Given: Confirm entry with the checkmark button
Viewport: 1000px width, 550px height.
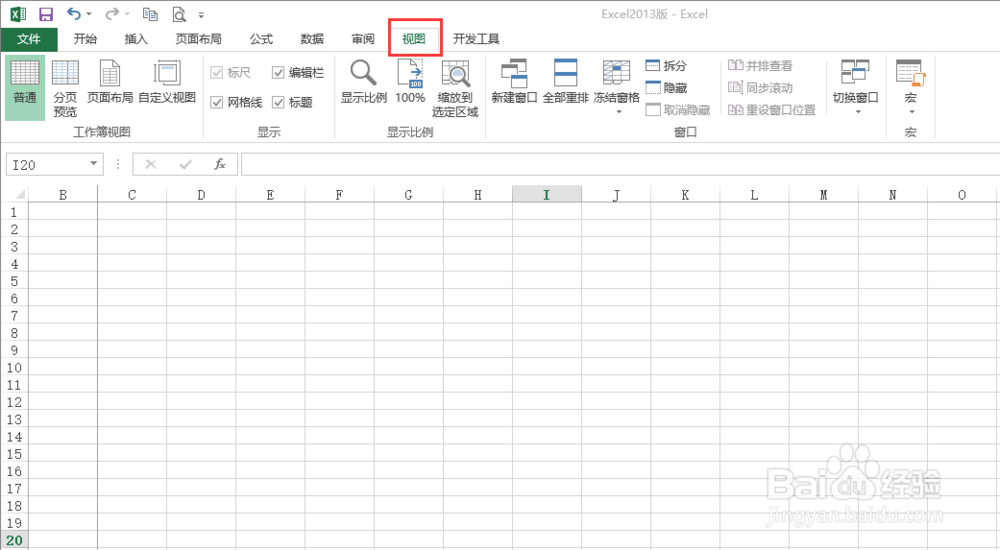Looking at the screenshot, I should pos(186,165).
